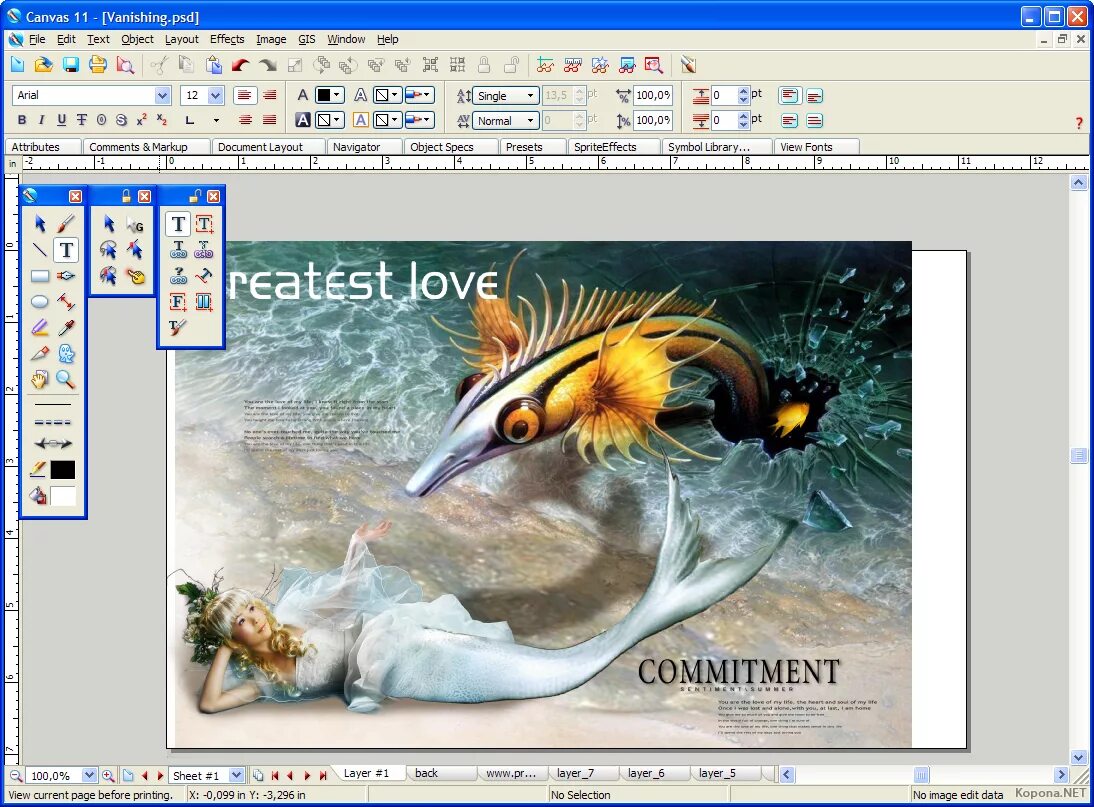Open the black text fill ink dropdown
The width and height of the screenshot is (1094, 807).
329,95
